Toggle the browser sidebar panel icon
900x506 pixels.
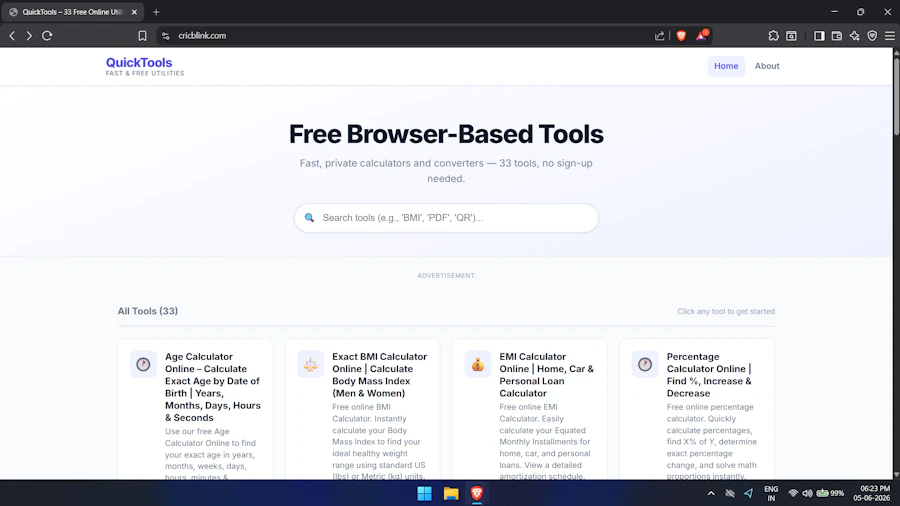819,36
